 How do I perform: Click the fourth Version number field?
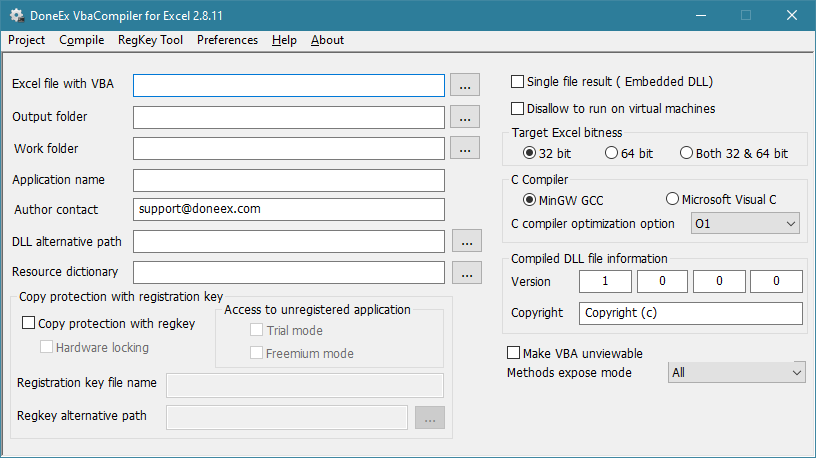coord(776,282)
